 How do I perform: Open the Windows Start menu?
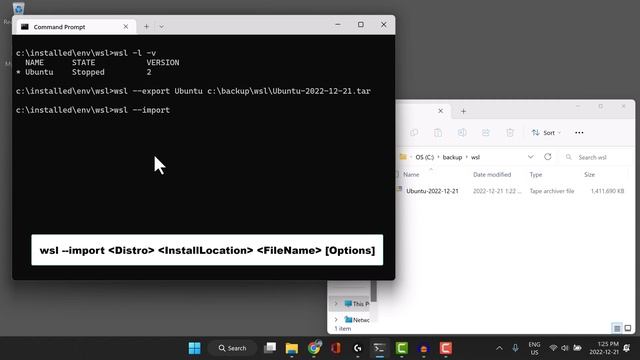(194, 348)
